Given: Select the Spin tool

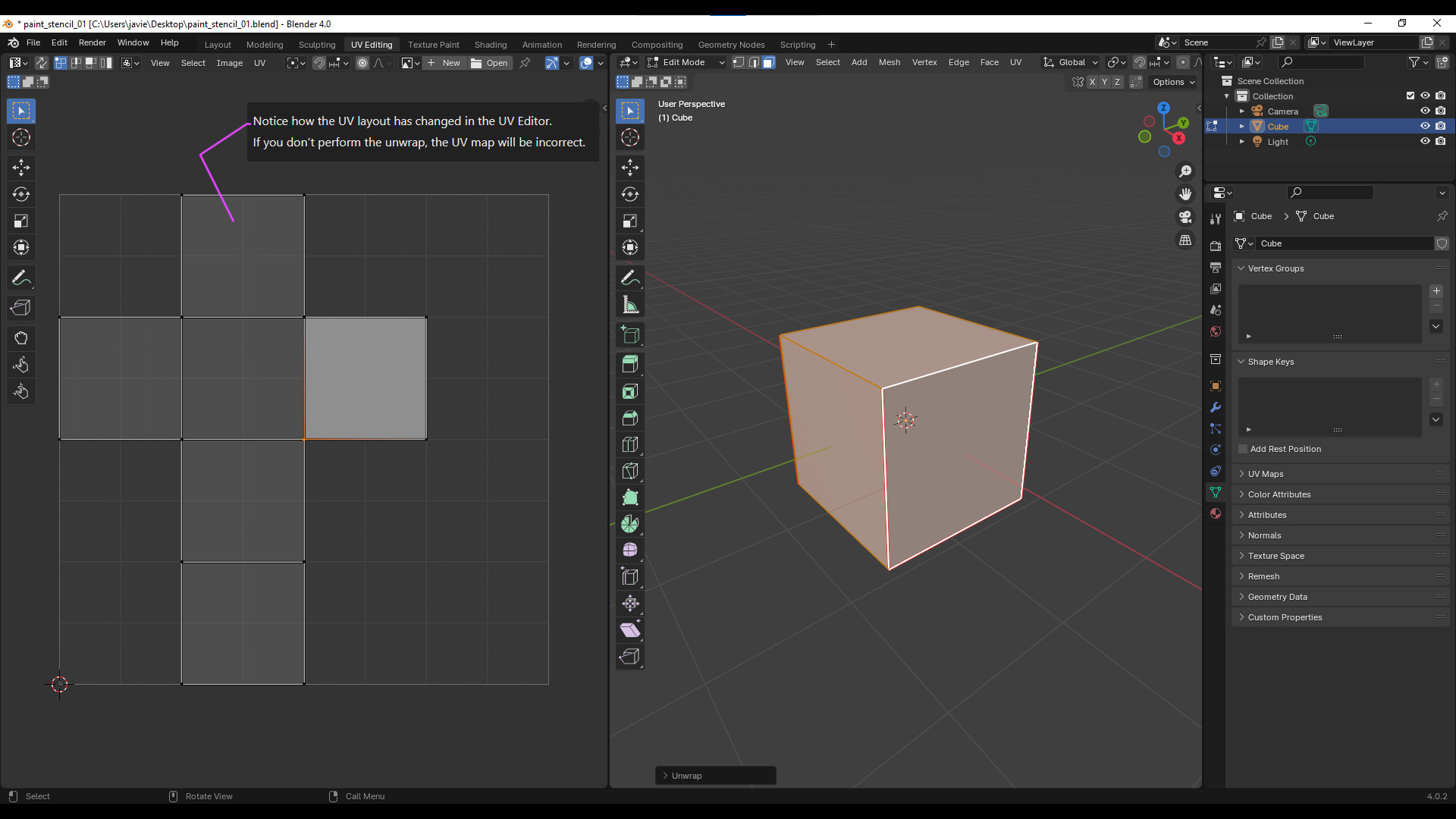Looking at the screenshot, I should (x=630, y=524).
